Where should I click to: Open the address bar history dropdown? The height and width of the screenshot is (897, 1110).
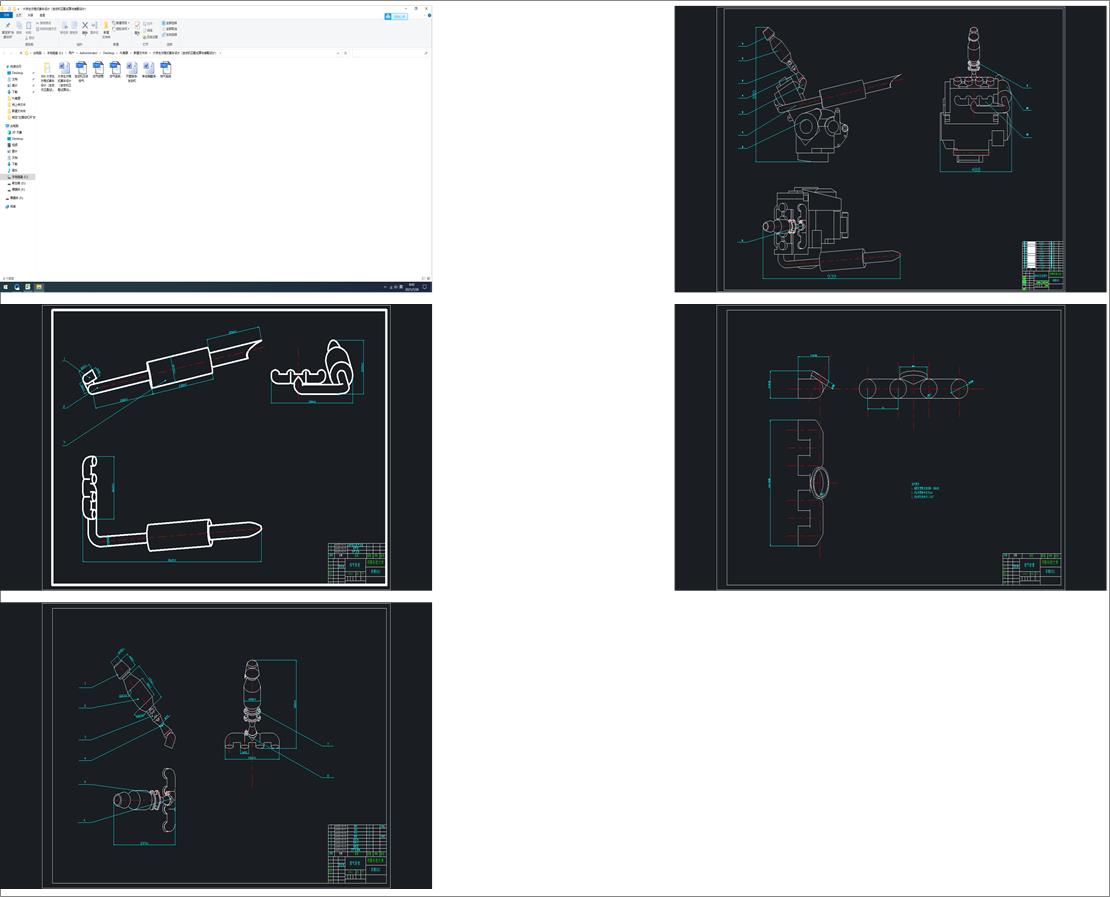[x=338, y=53]
